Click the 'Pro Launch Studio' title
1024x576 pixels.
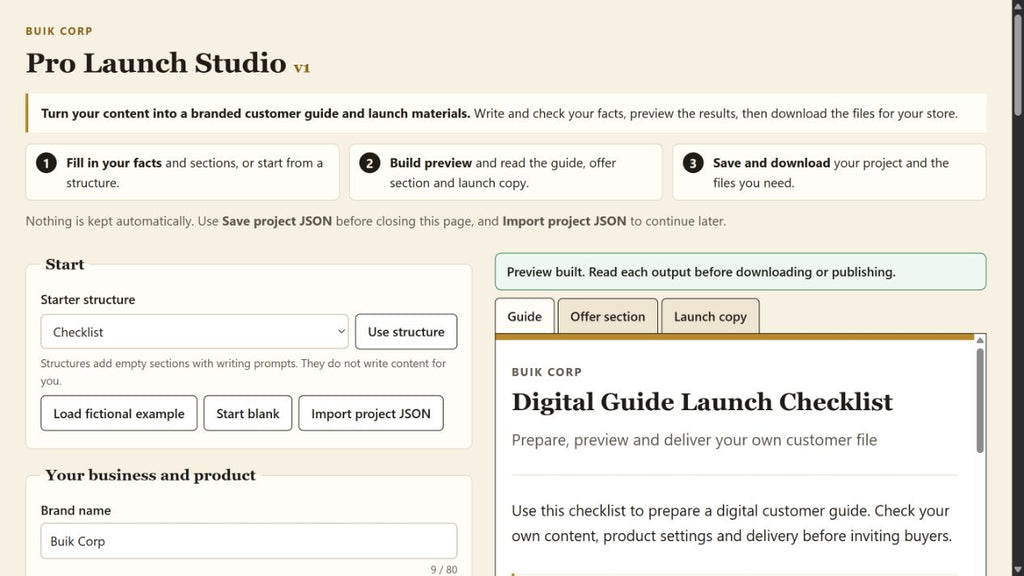coord(156,63)
